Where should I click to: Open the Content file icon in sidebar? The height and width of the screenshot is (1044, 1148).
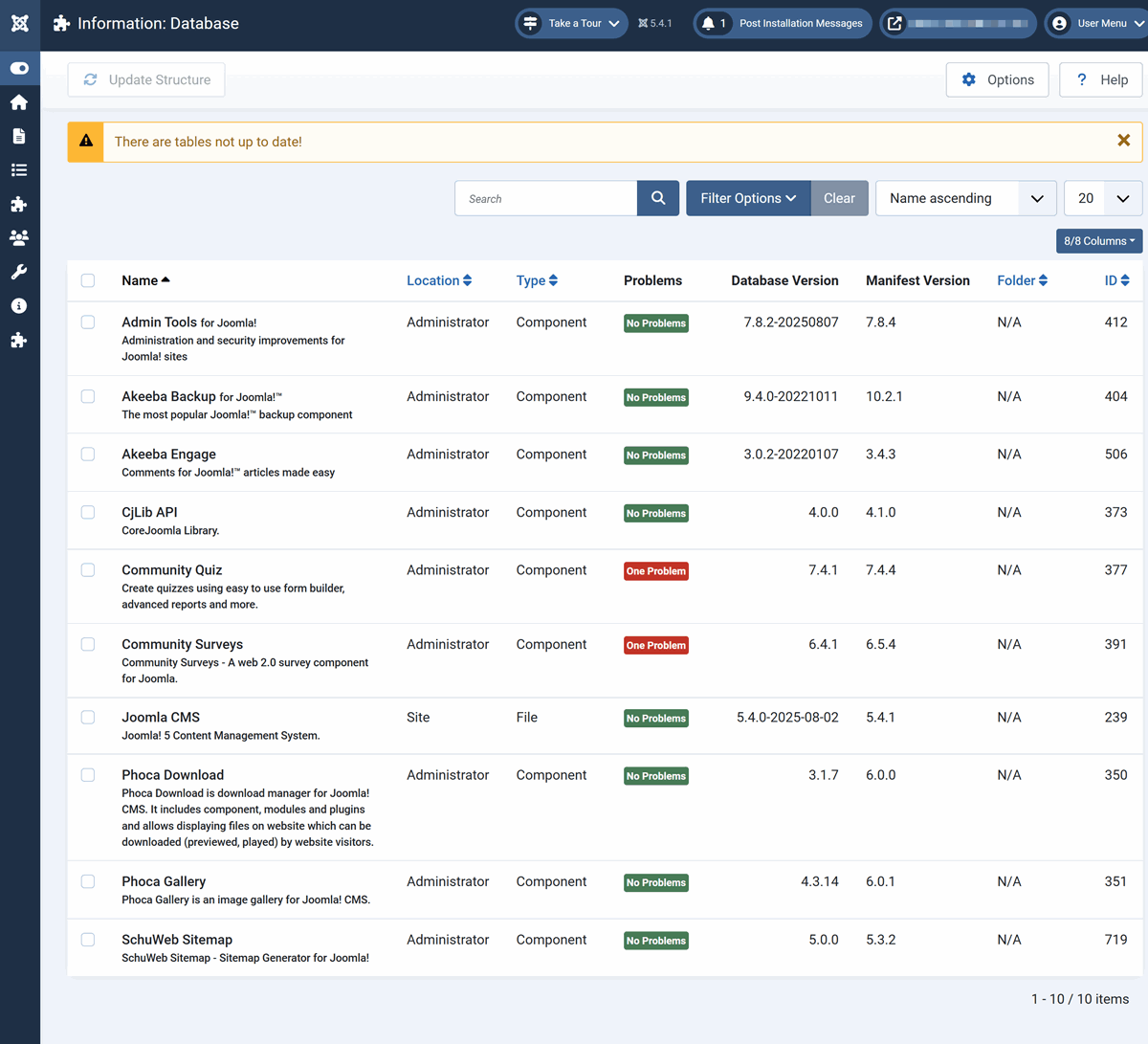(19, 137)
